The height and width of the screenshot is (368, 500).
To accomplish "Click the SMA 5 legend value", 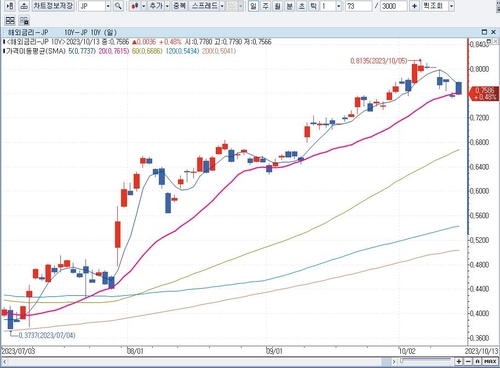I will (x=82, y=51).
